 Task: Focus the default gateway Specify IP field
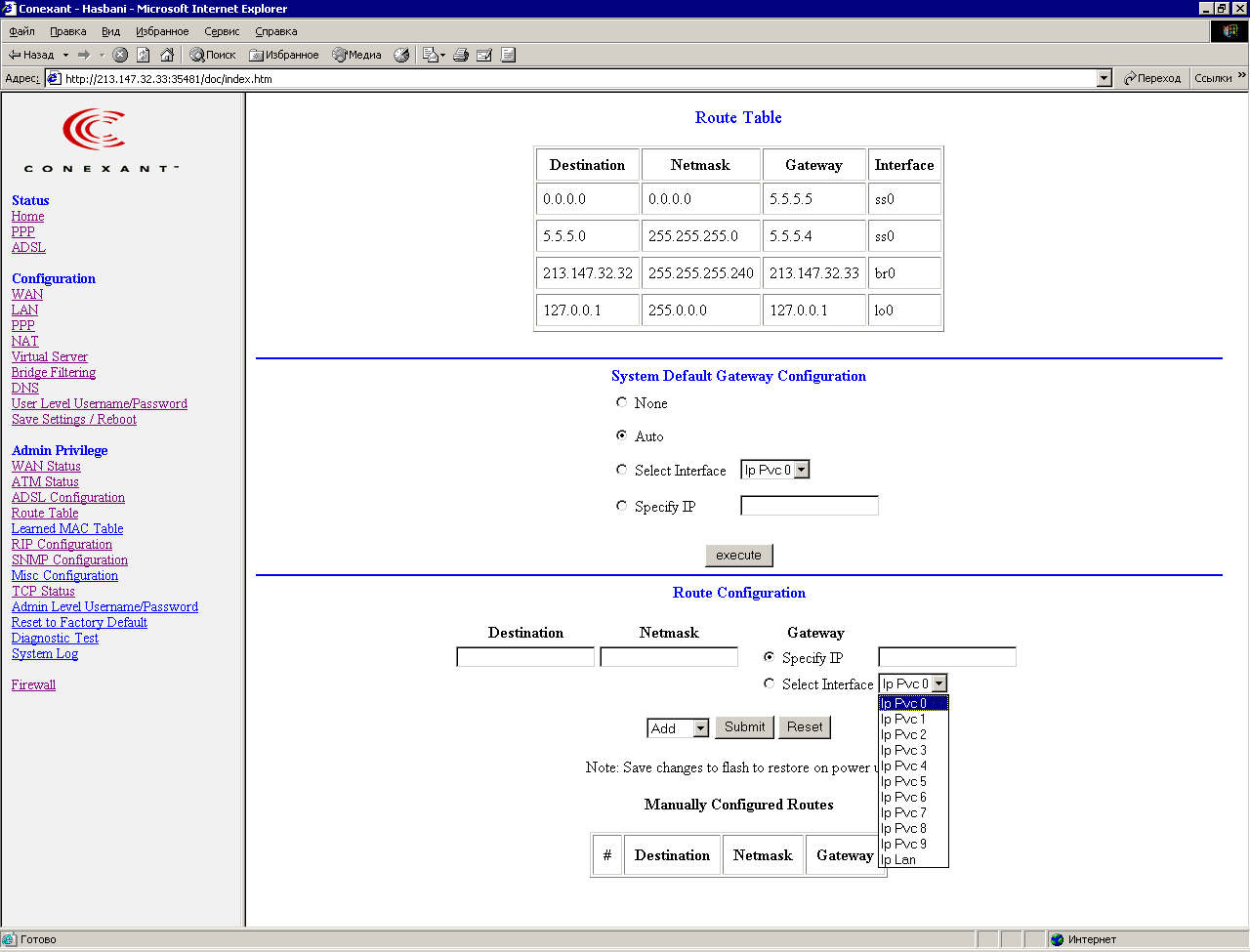click(x=810, y=506)
